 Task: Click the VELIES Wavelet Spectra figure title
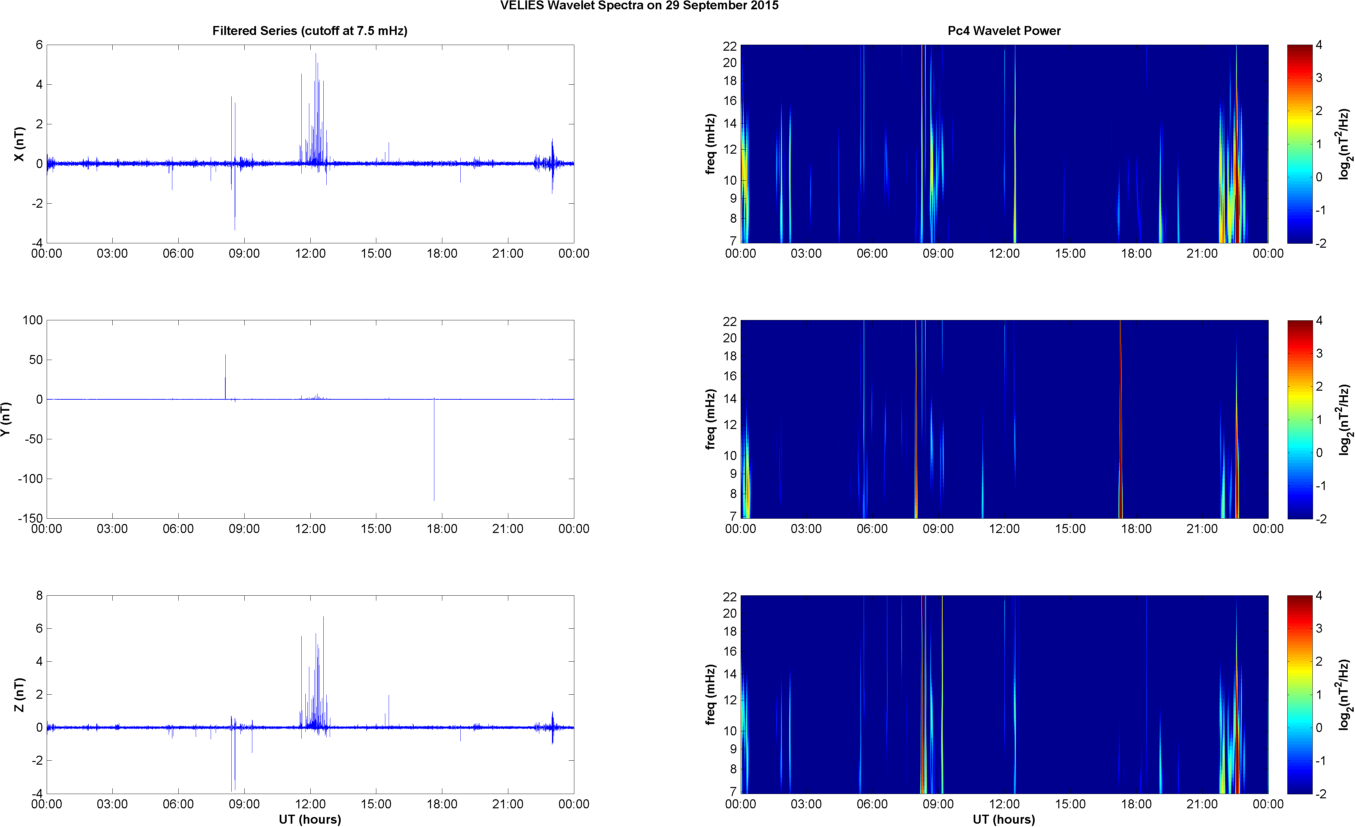(640, 6)
